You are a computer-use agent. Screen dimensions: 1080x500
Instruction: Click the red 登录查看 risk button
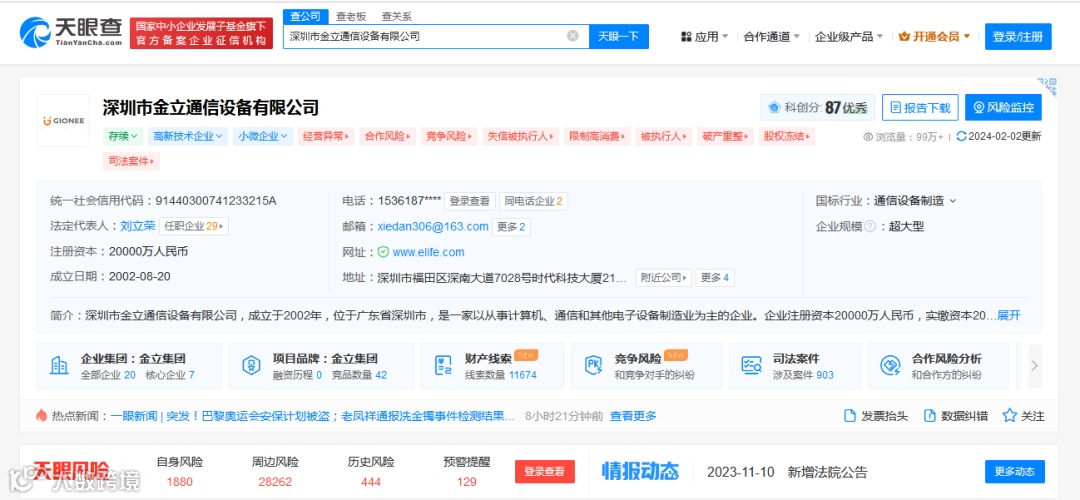click(x=545, y=472)
